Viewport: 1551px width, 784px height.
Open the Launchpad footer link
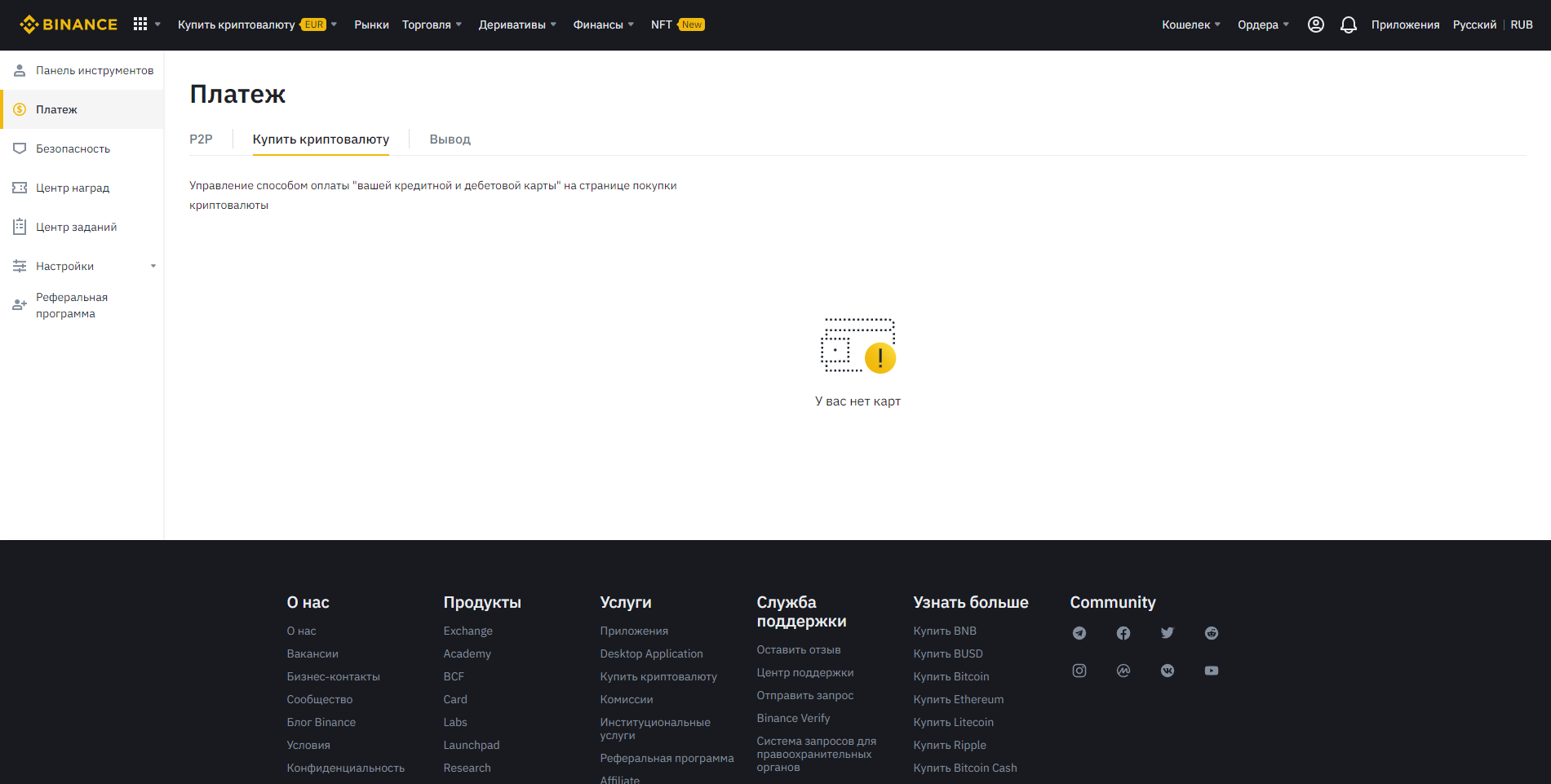pyautogui.click(x=471, y=745)
